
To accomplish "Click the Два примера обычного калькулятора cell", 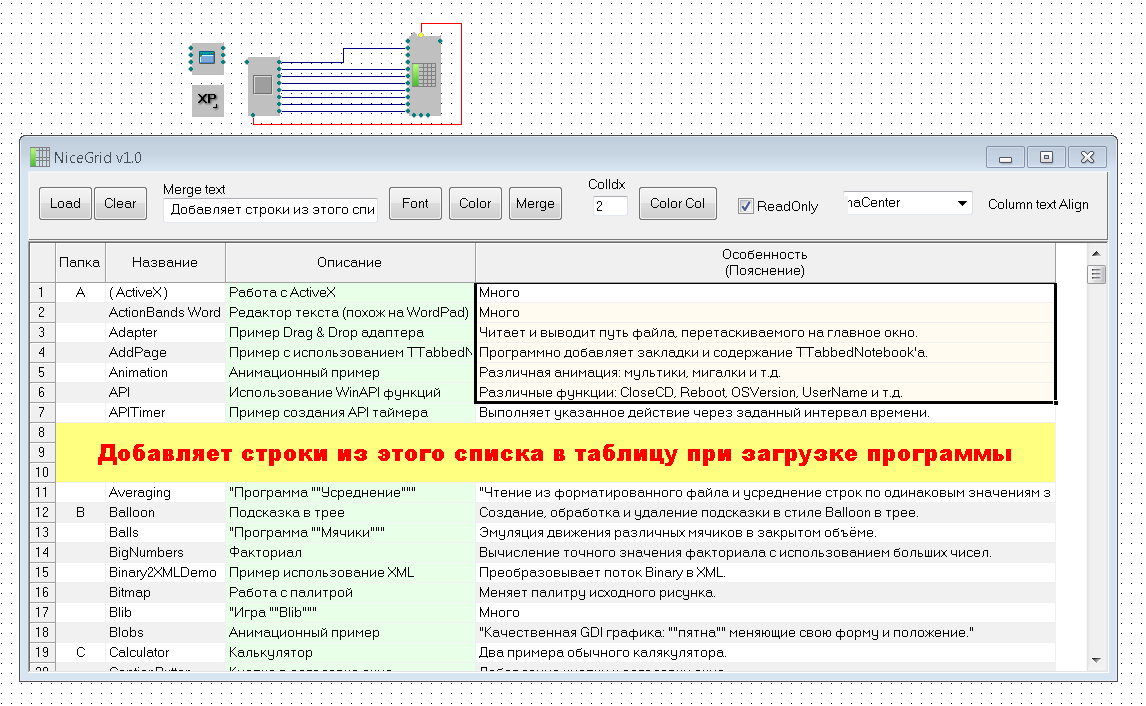I will 765,653.
